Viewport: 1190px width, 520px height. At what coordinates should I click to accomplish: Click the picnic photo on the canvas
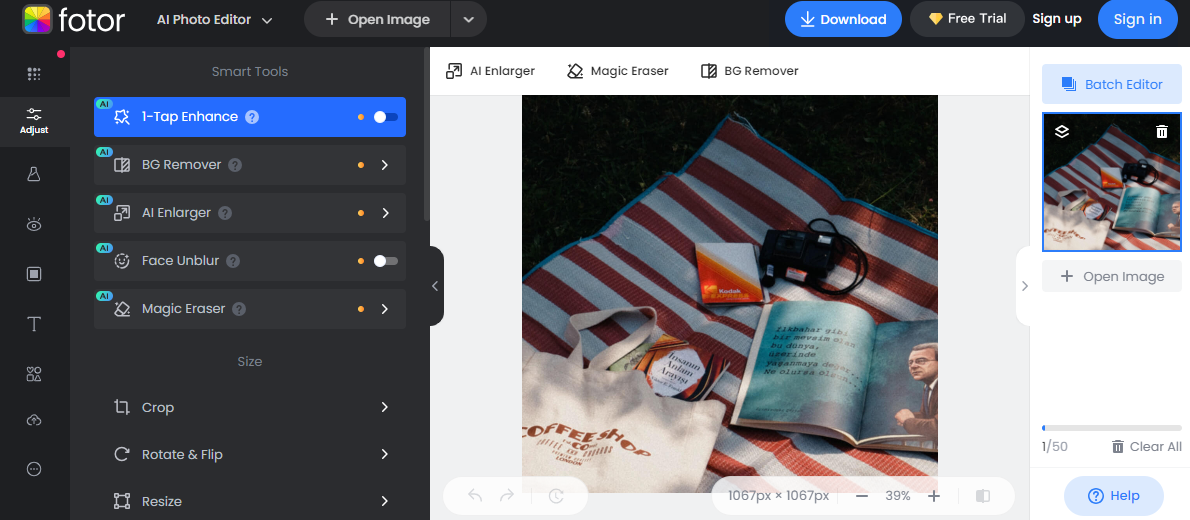point(730,294)
